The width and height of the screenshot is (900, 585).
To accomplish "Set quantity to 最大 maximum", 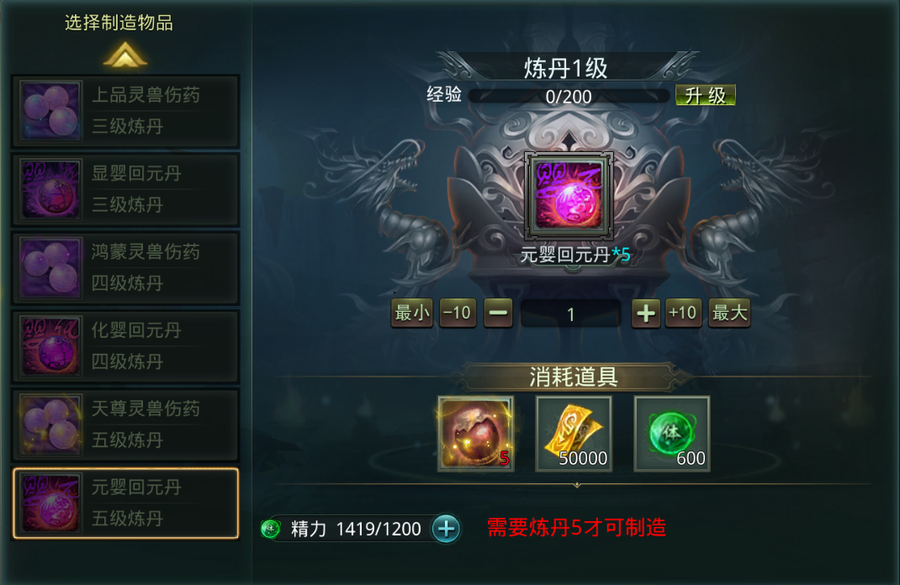I will pyautogui.click(x=730, y=313).
